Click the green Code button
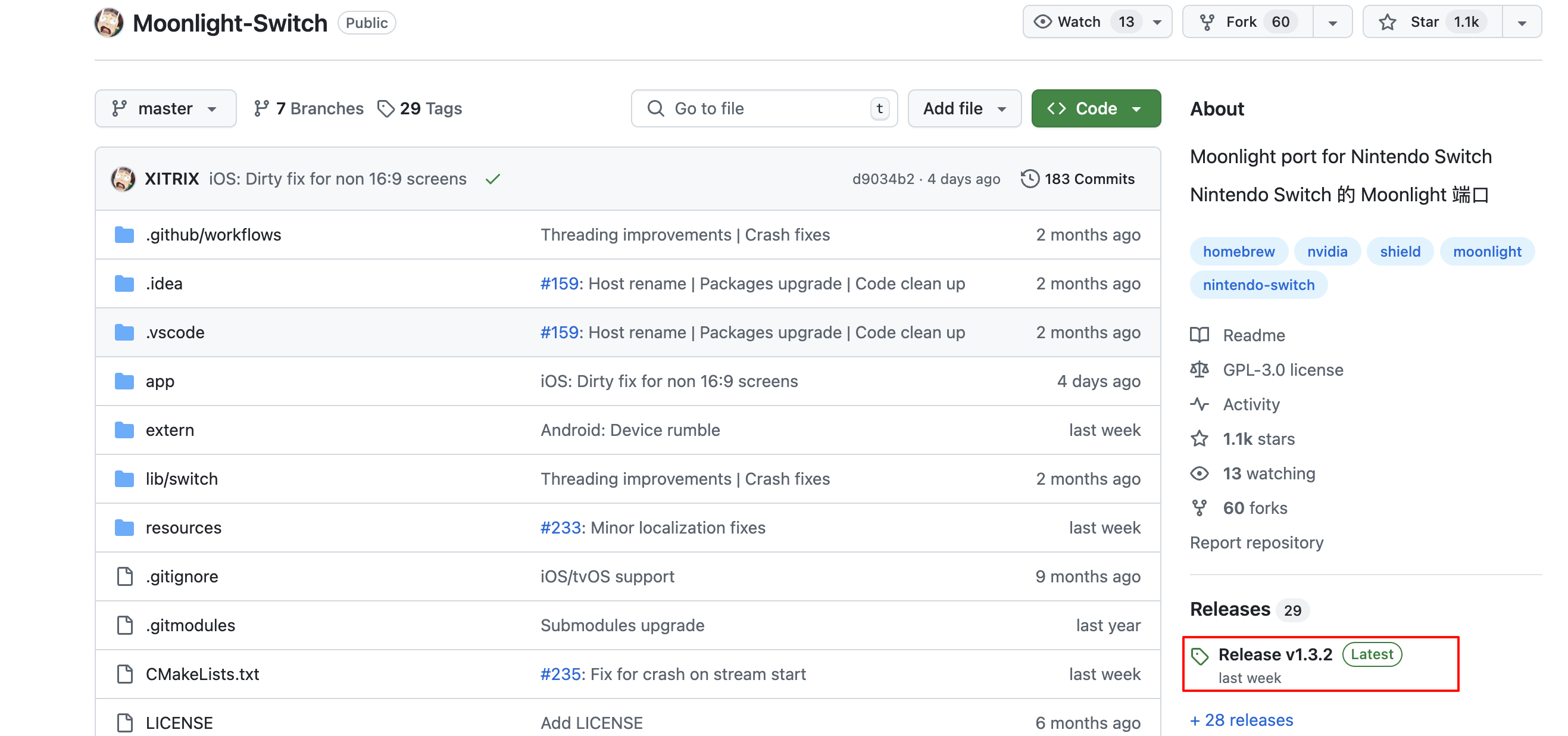The width and height of the screenshot is (1568, 736). 1095,108
